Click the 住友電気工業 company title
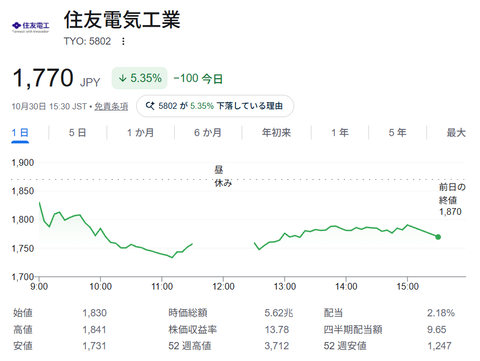 122,20
